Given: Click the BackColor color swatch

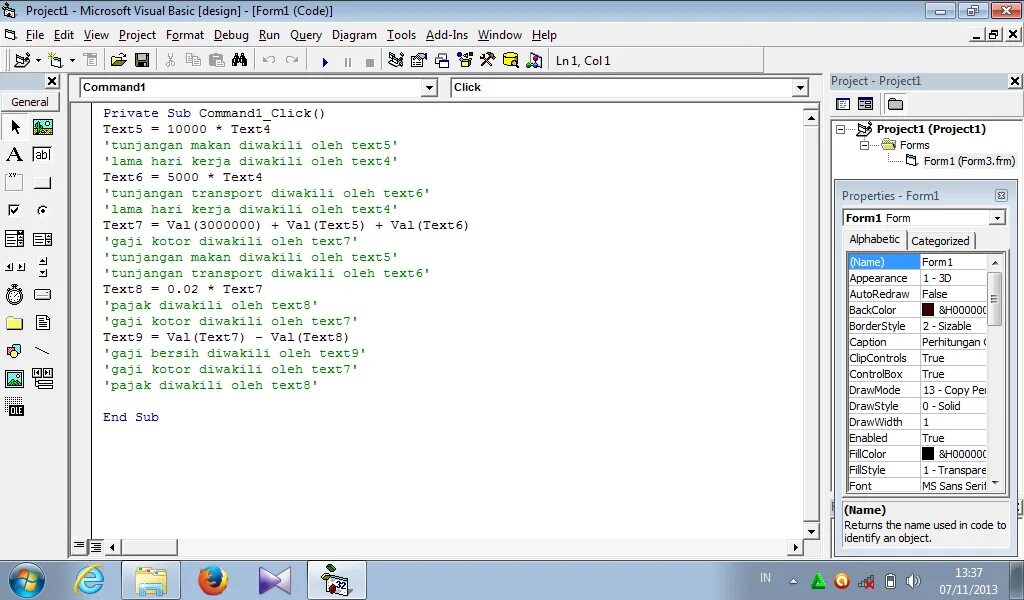Looking at the screenshot, I should 928,310.
